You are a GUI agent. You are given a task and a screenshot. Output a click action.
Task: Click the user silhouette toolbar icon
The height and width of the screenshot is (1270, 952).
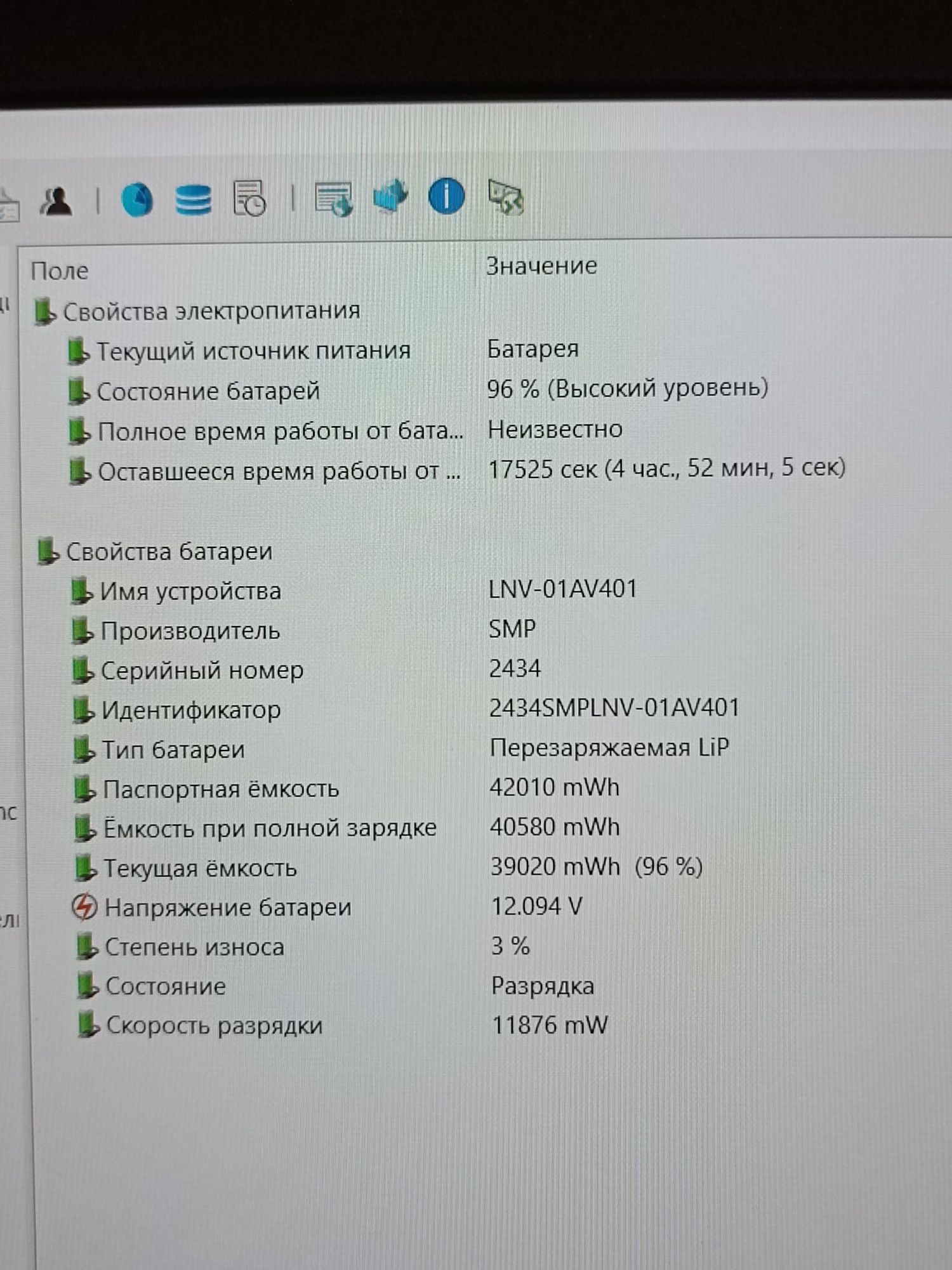click(x=57, y=201)
